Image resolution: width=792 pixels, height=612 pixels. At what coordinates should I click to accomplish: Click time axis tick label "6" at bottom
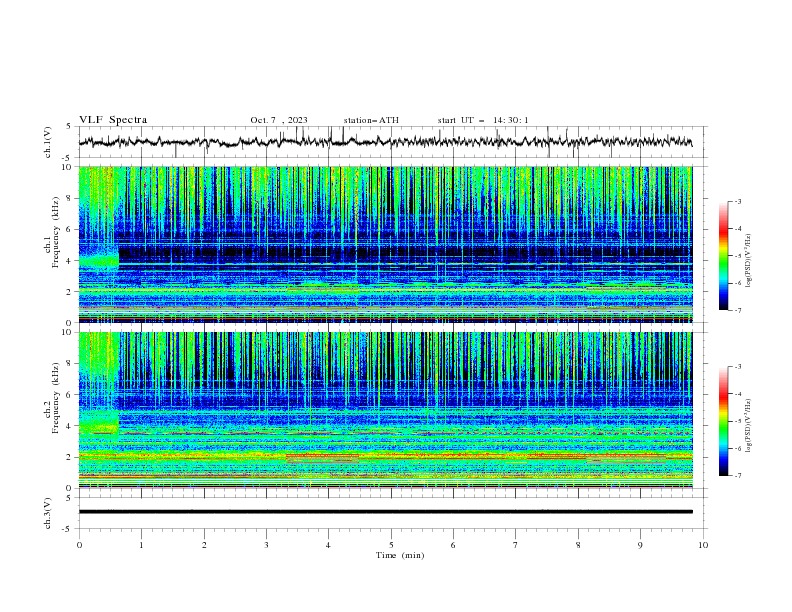(x=453, y=545)
